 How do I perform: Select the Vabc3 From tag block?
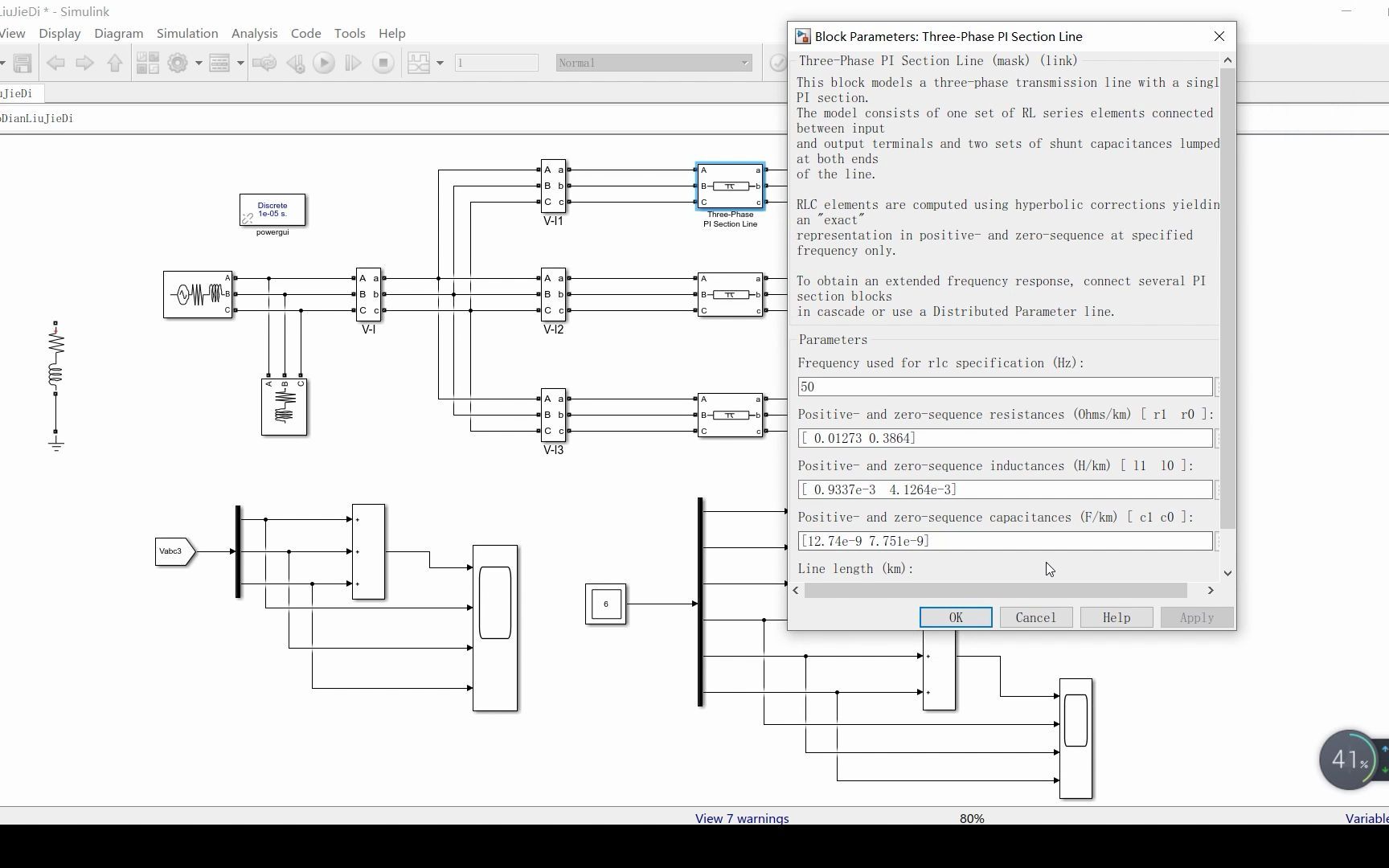click(x=175, y=551)
